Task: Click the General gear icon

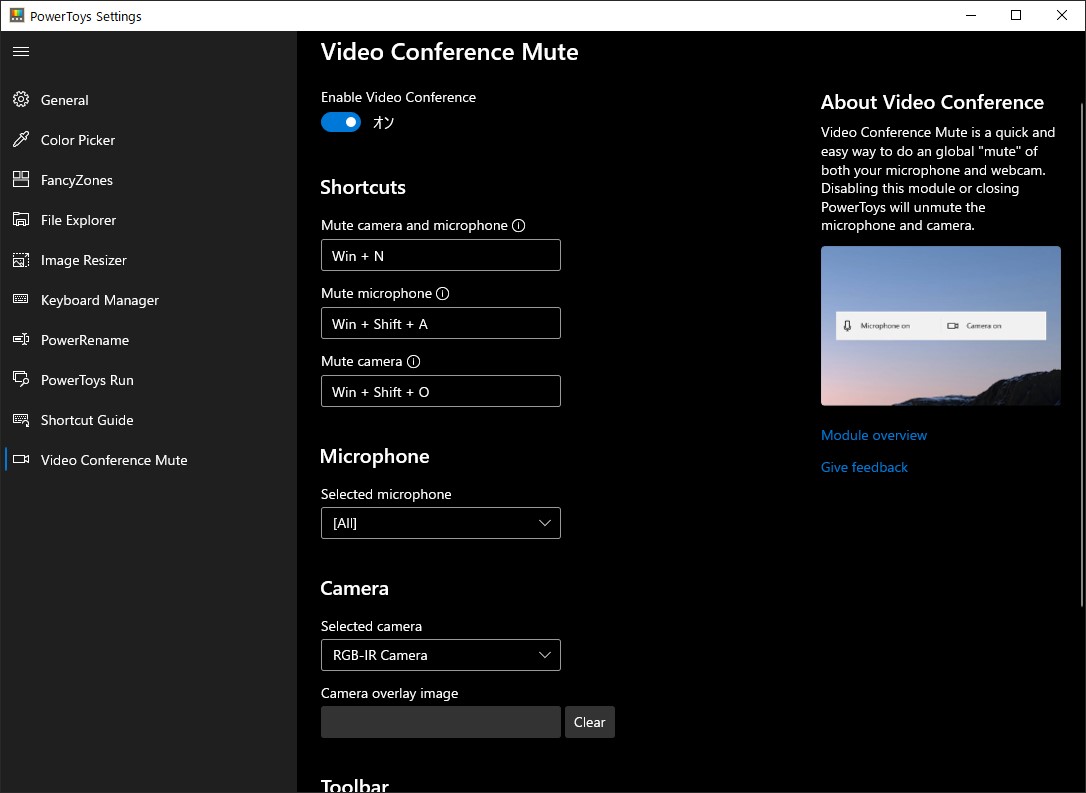Action: (x=21, y=100)
